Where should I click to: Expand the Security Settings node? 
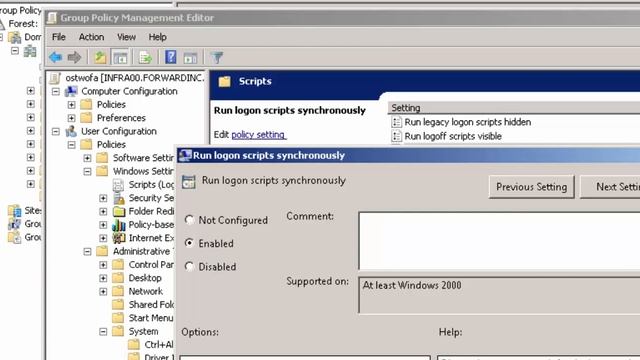pyautogui.click(x=103, y=198)
